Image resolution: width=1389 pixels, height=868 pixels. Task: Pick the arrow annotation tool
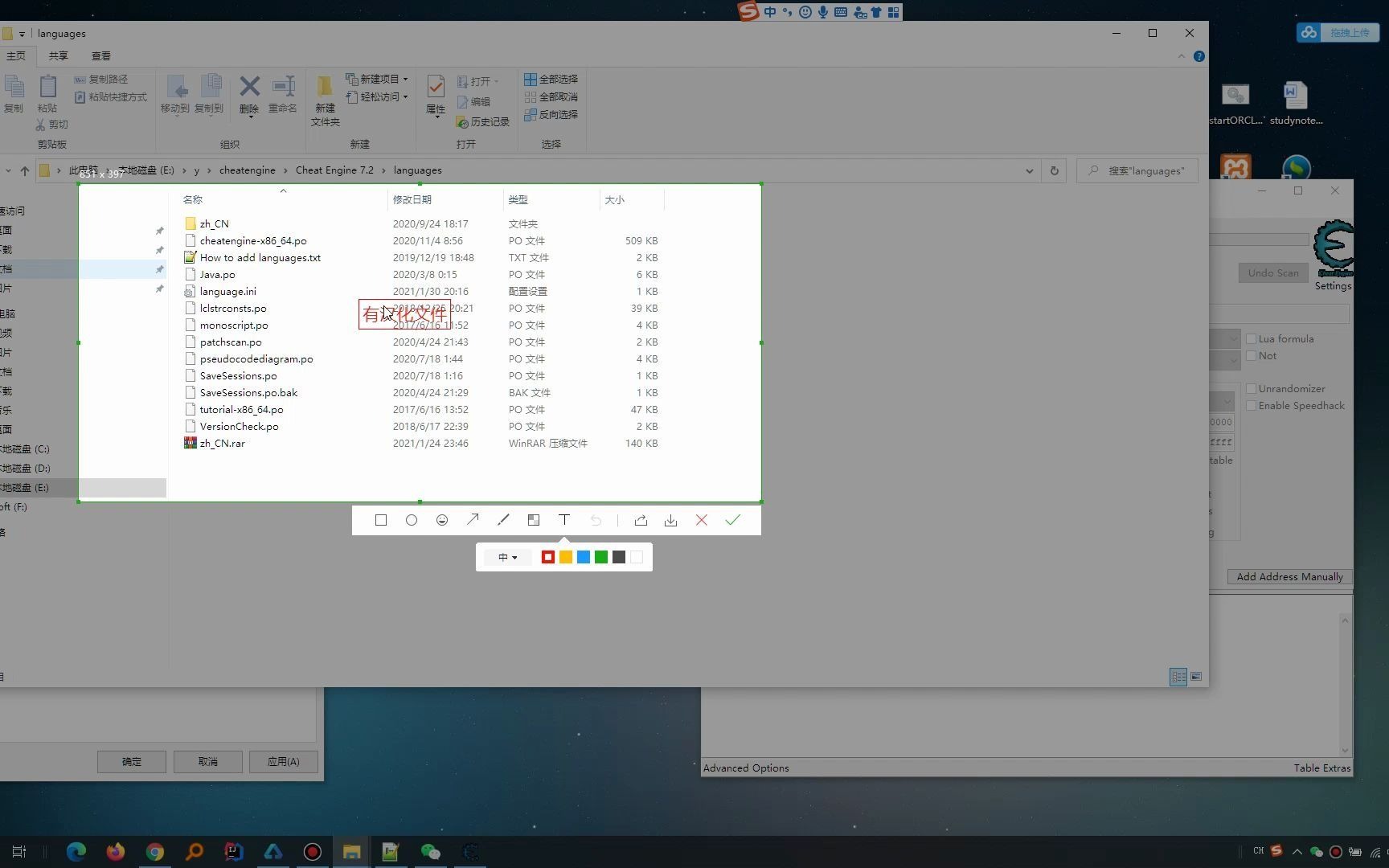click(473, 520)
